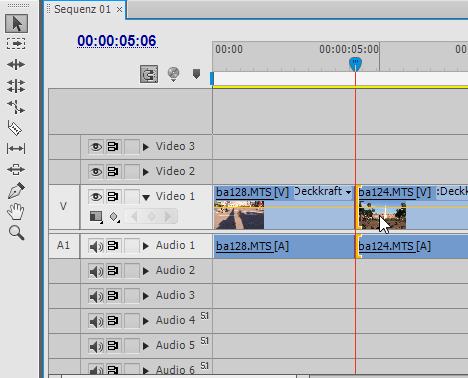Select the Pen tool
Image resolution: width=468 pixels, height=378 pixels.
point(16,190)
